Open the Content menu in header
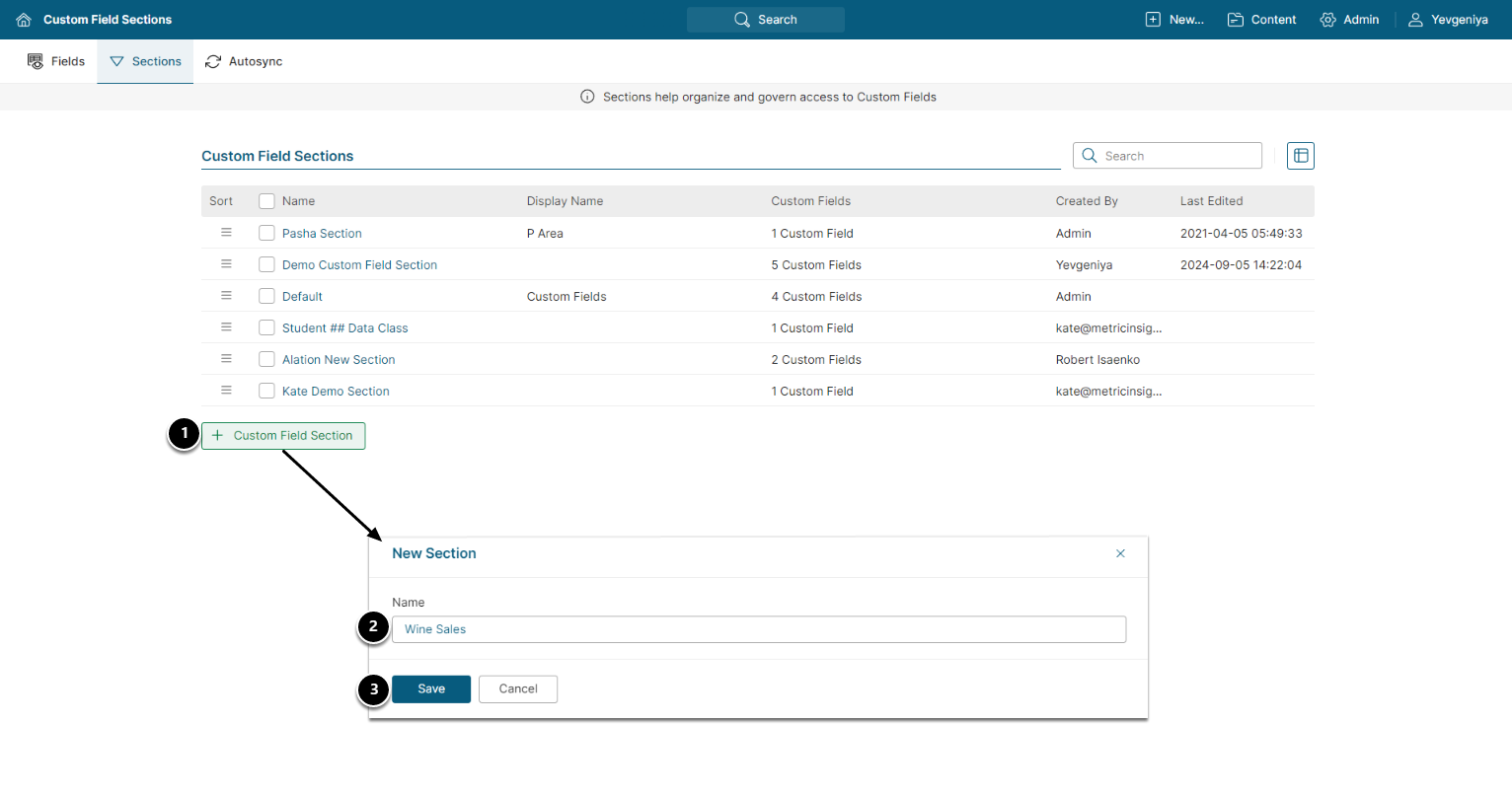1512x796 pixels. tap(1261, 20)
